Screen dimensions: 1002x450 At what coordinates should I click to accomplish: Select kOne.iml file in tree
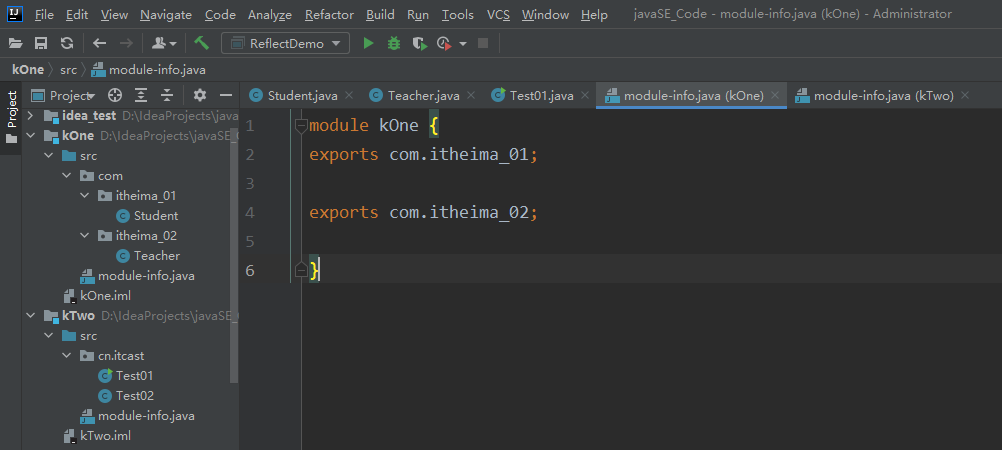coord(105,296)
